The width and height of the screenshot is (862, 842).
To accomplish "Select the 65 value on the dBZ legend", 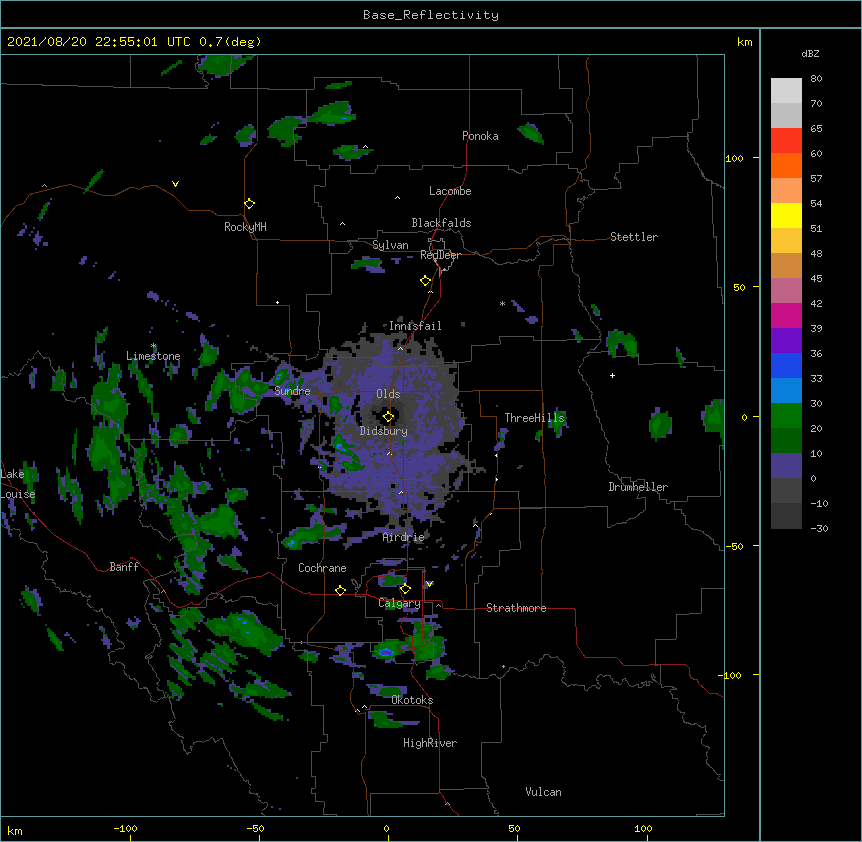I will pyautogui.click(x=816, y=129).
